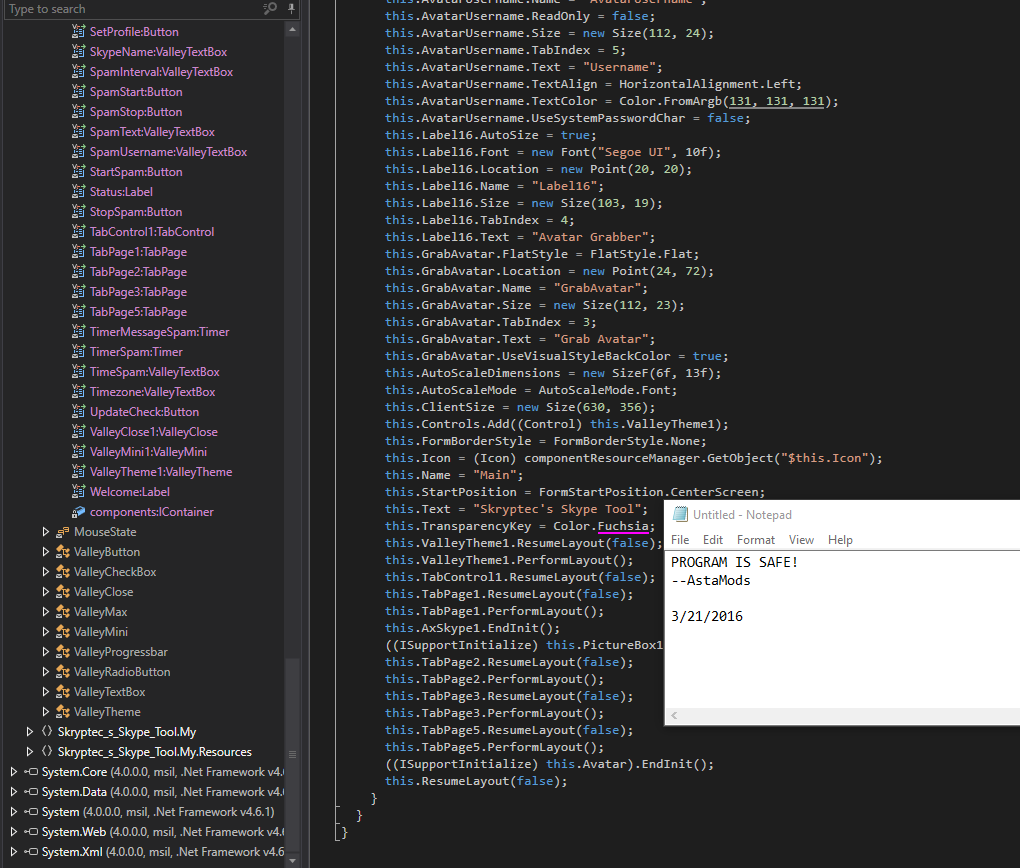Click the search options icon in search box
The image size is (1020, 868).
tap(270, 8)
